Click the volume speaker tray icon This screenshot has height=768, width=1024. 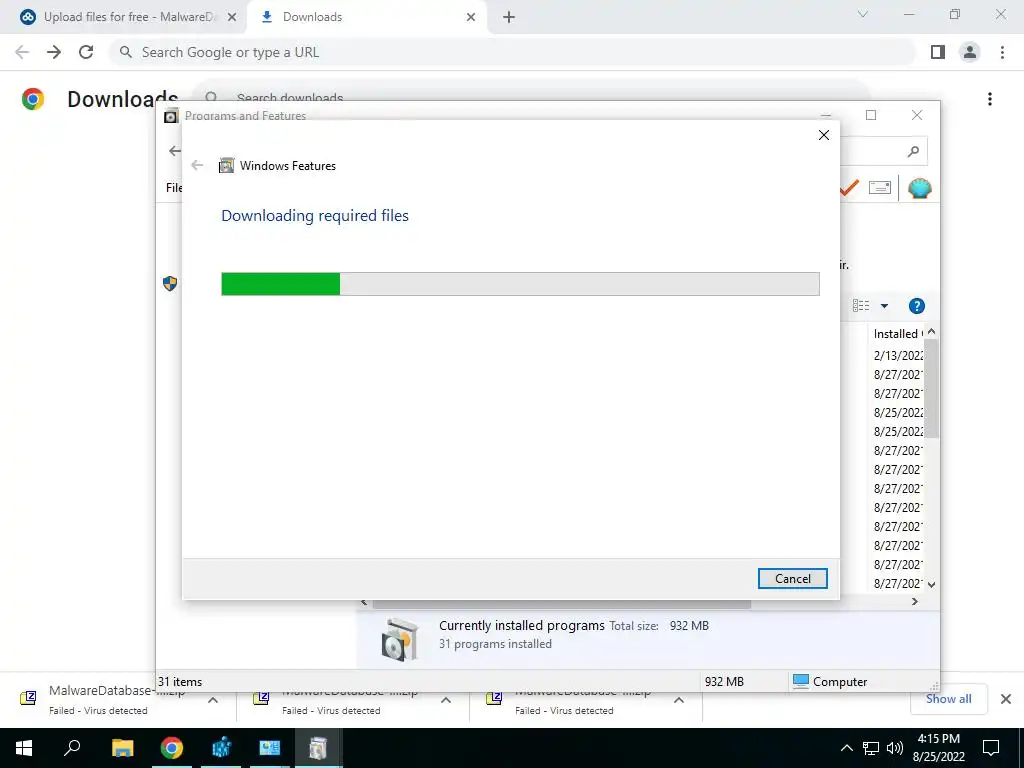tap(895, 748)
